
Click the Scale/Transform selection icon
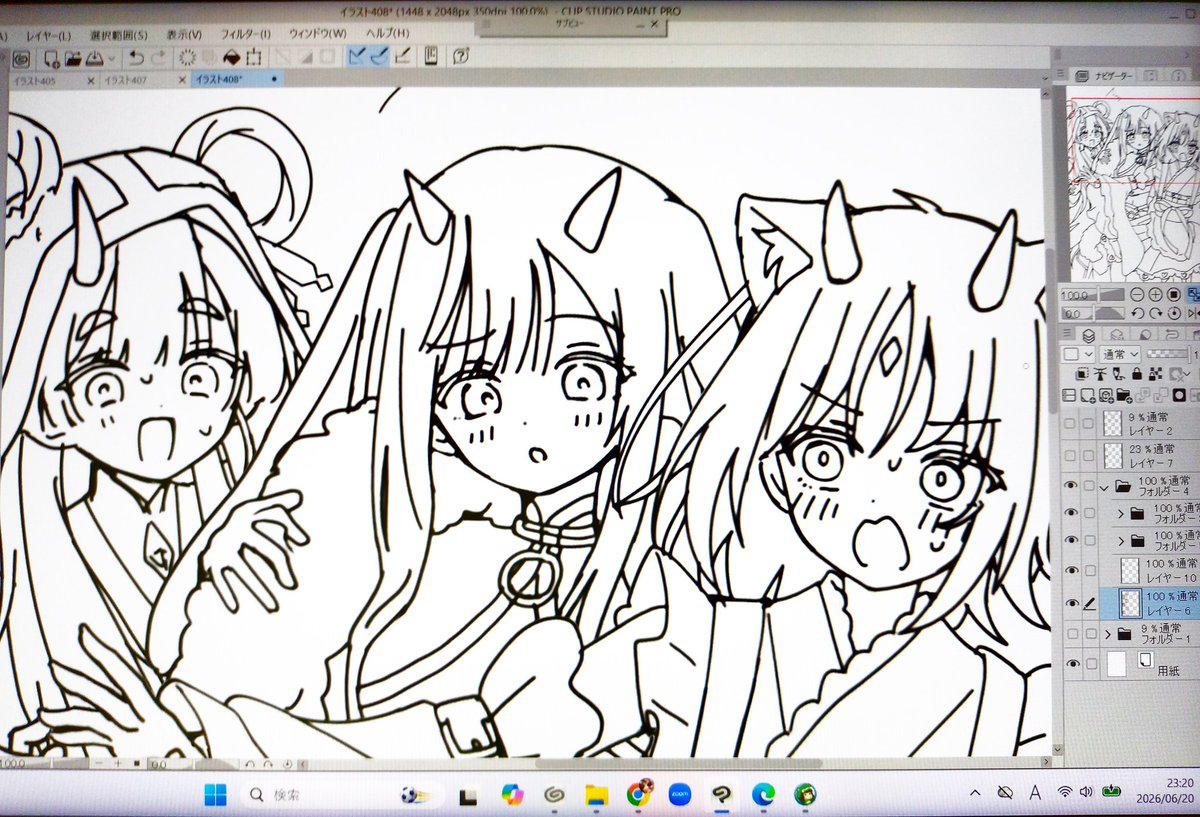coord(253,58)
